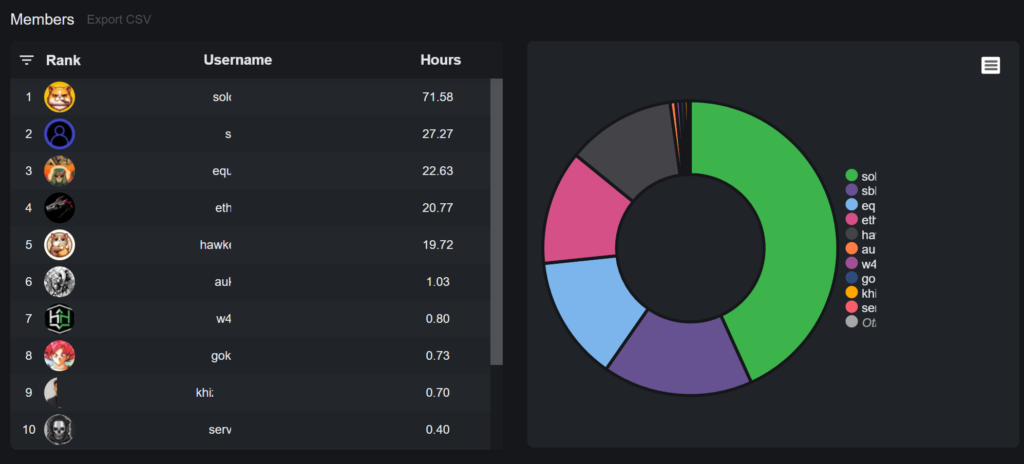This screenshot has width=1024, height=464.
Task: Export the members list as CSV
Action: 119,20
